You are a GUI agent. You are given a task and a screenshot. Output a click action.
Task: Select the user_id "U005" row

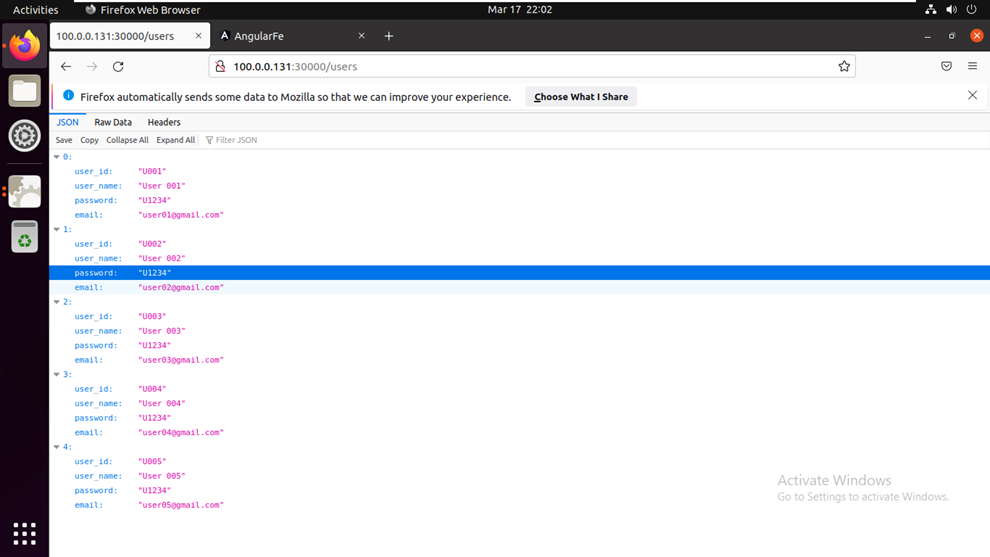coord(519,462)
